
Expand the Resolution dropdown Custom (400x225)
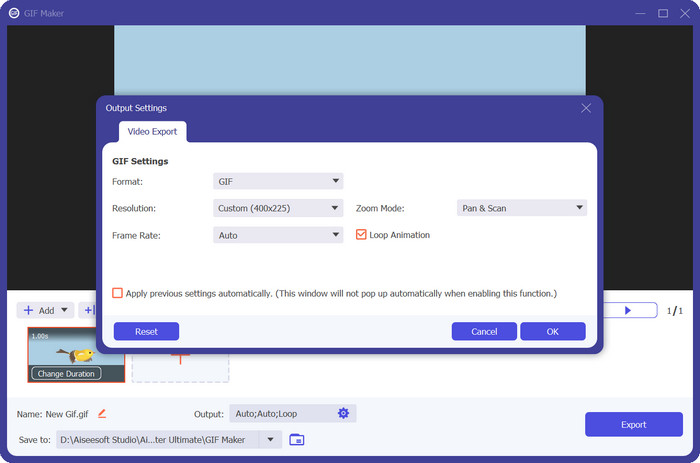(x=278, y=208)
